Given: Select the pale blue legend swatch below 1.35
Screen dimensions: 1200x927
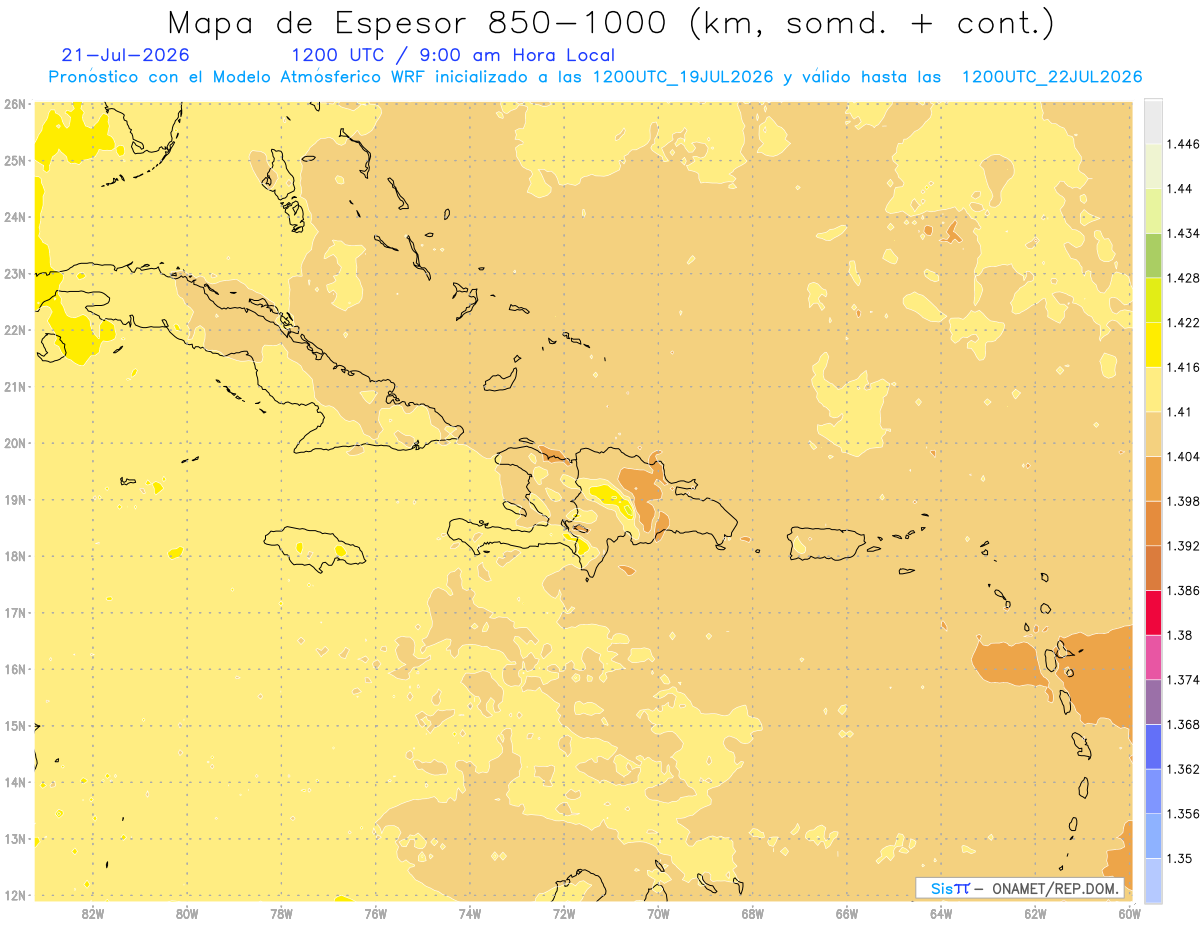Looking at the screenshot, I should (x=1153, y=880).
